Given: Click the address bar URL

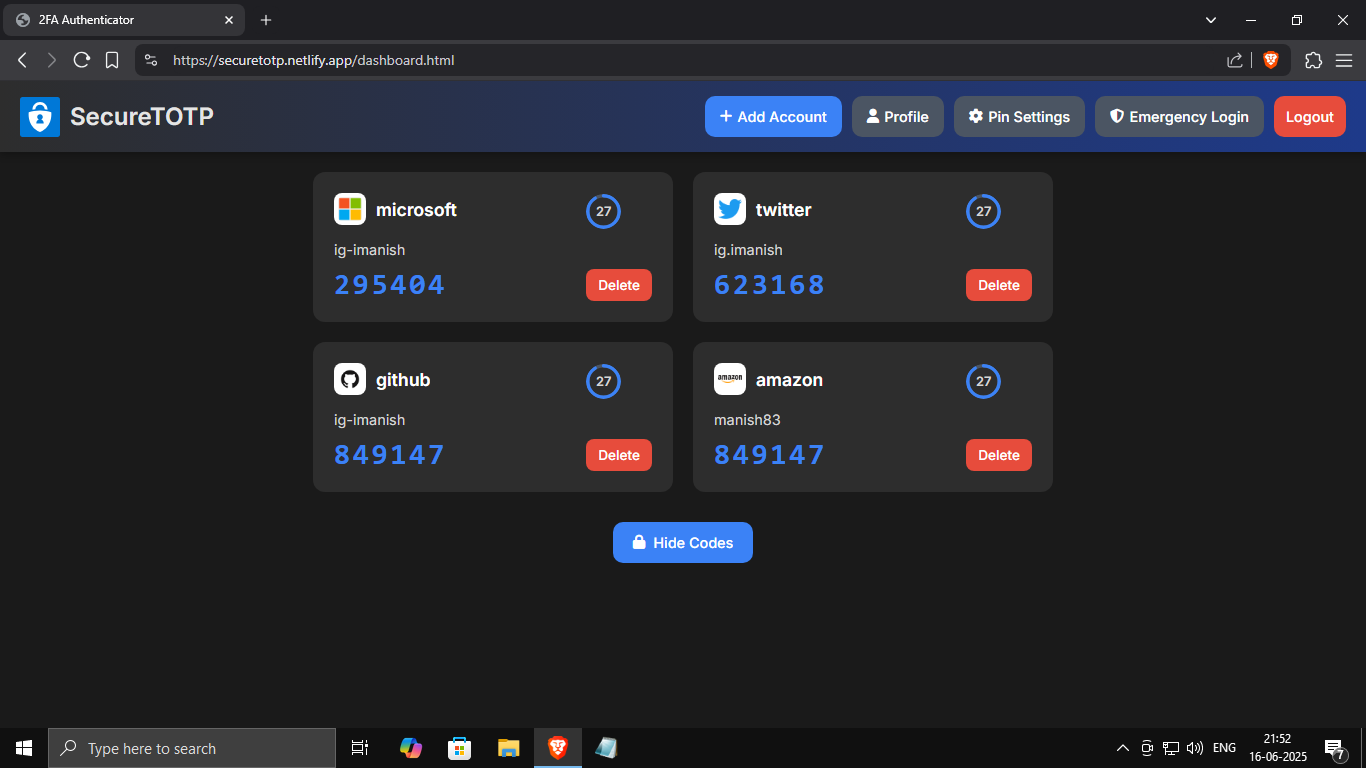Looking at the screenshot, I should [314, 60].
